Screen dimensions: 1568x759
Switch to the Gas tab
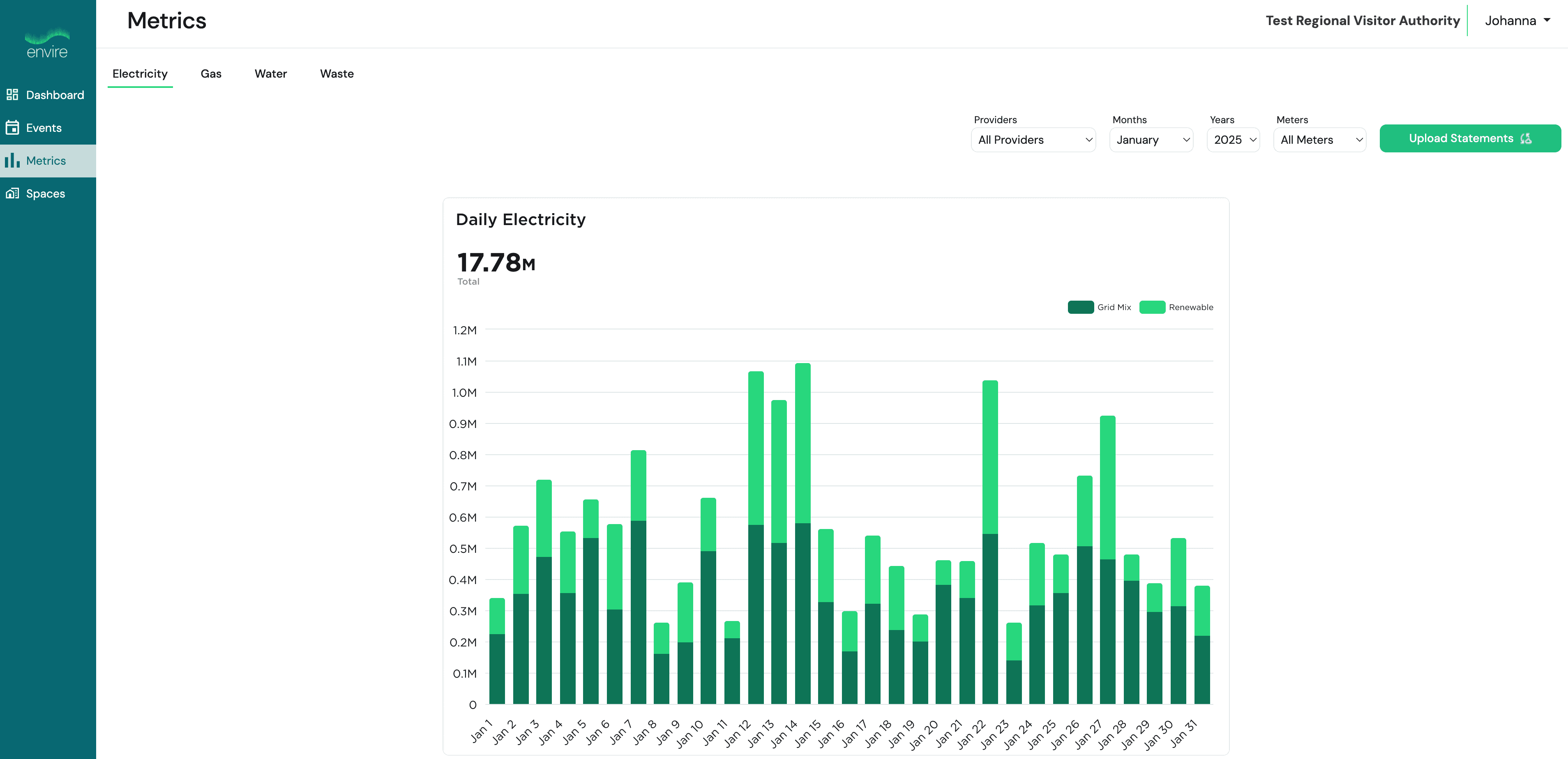[211, 74]
